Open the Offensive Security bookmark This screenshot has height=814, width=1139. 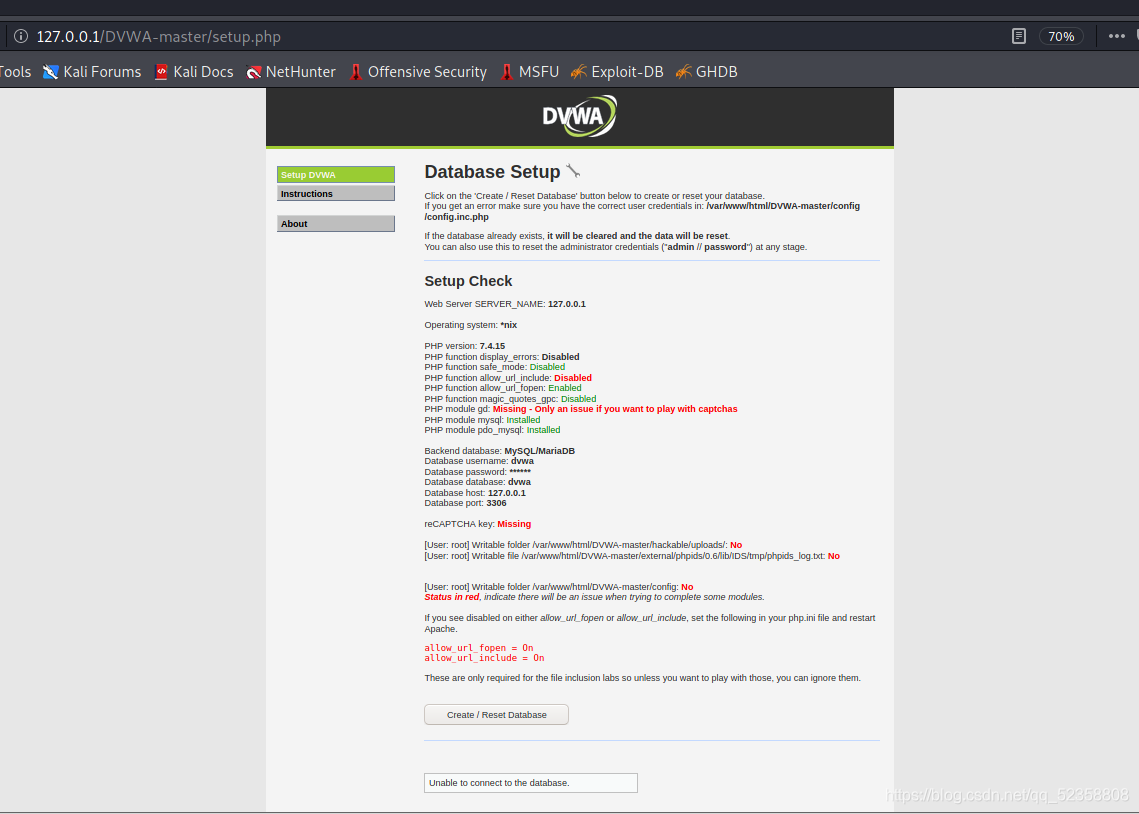(x=418, y=72)
